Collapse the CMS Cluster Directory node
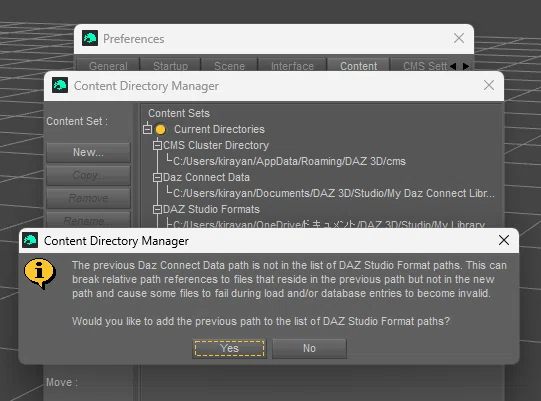The height and width of the screenshot is (401, 541). pyautogui.click(x=157, y=145)
